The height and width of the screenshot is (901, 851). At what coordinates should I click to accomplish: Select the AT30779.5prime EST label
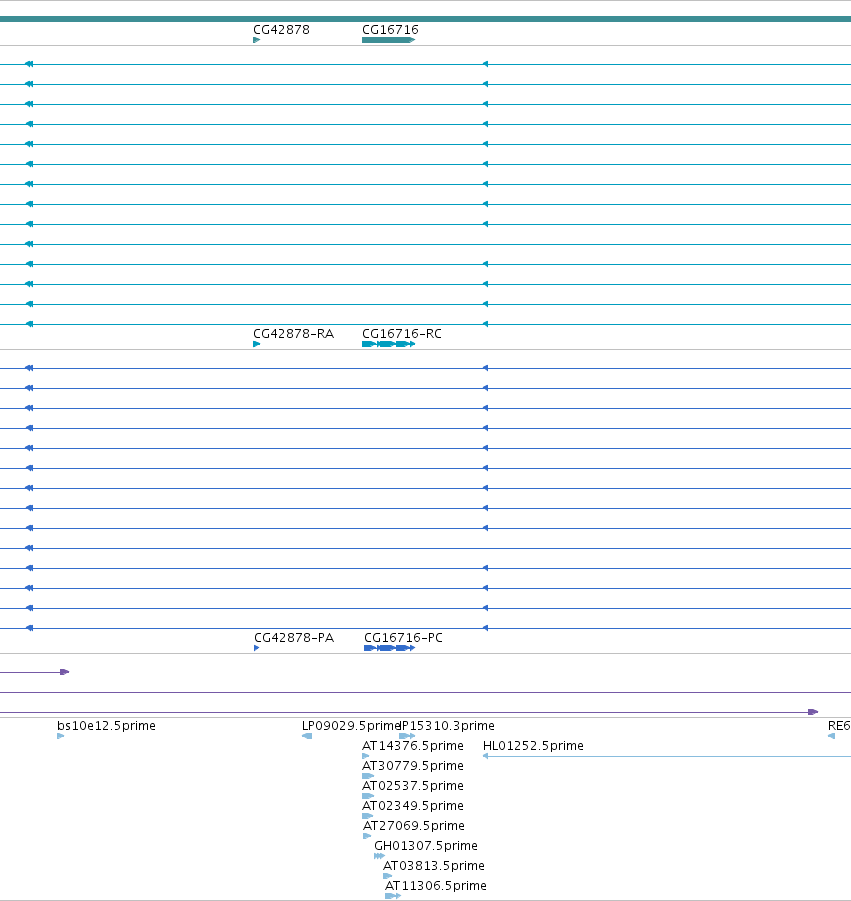click(x=413, y=766)
